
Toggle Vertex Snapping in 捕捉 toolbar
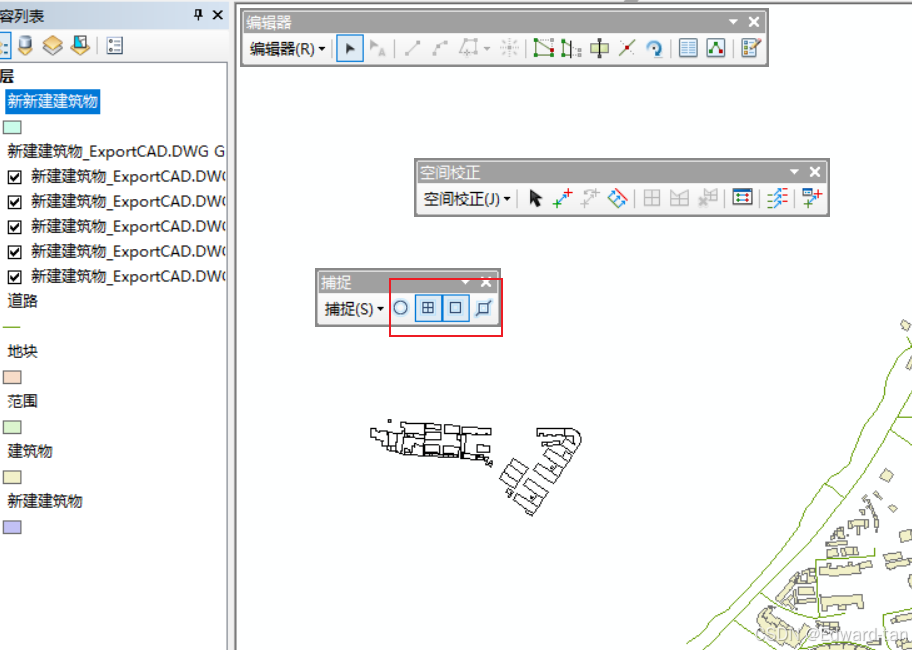click(456, 308)
